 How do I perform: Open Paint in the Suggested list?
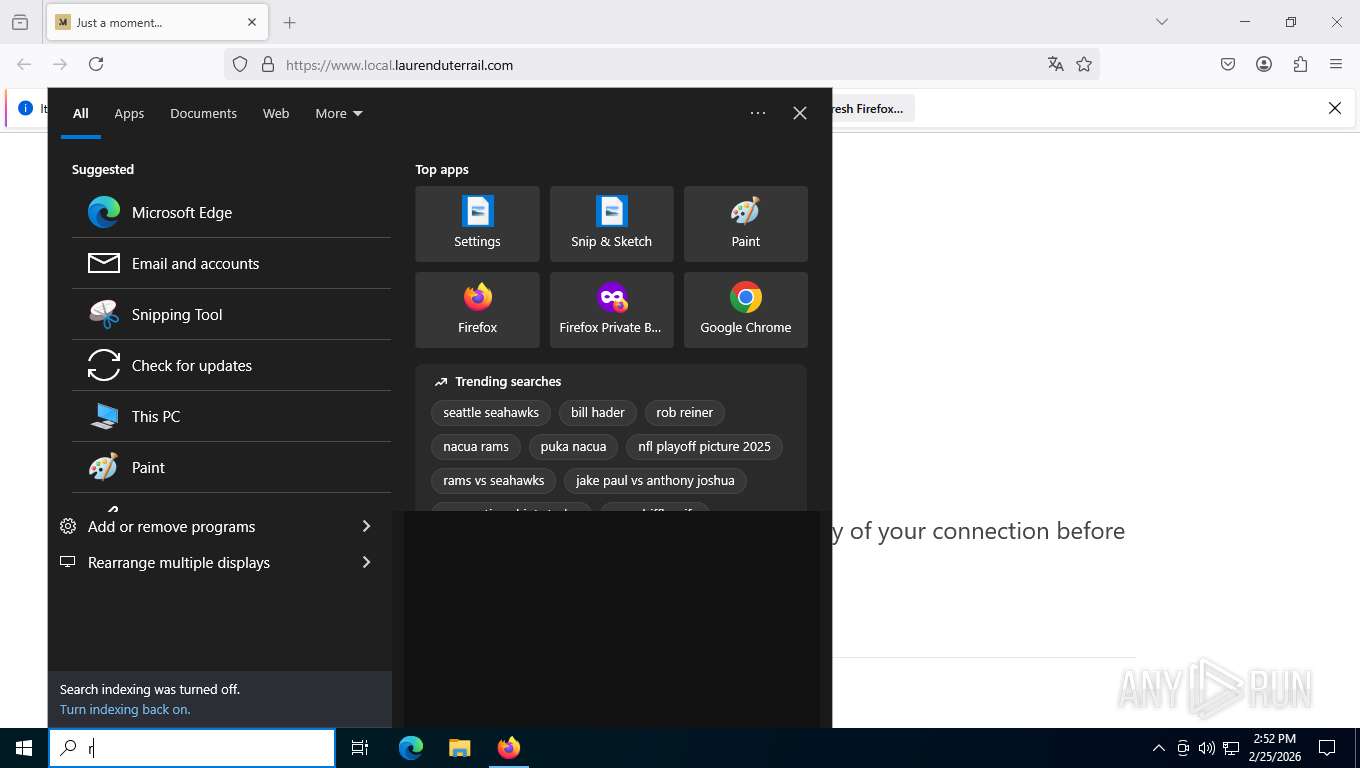[231, 467]
